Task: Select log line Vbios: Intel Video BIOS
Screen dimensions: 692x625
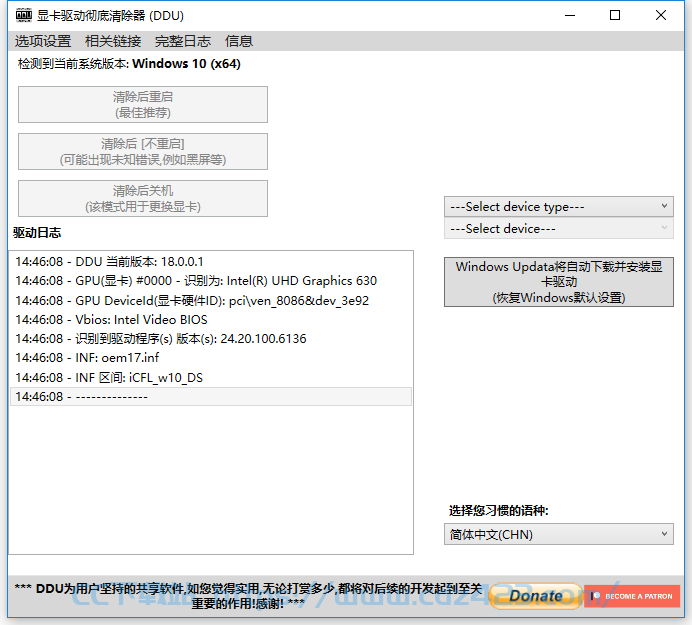Action: tap(211, 320)
